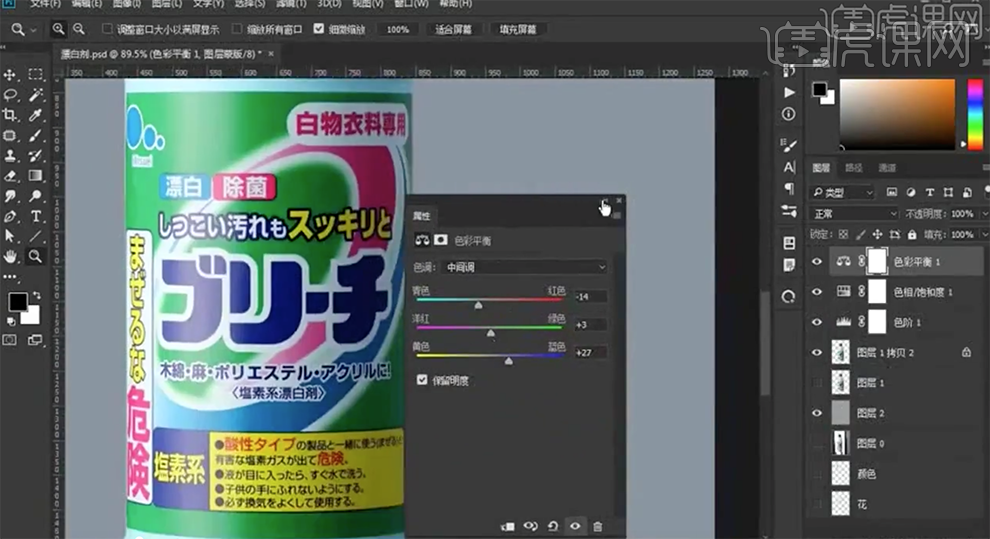This screenshot has width=990, height=539.
Task: Click reset adjustment icon in Properties panel
Action: 552,525
